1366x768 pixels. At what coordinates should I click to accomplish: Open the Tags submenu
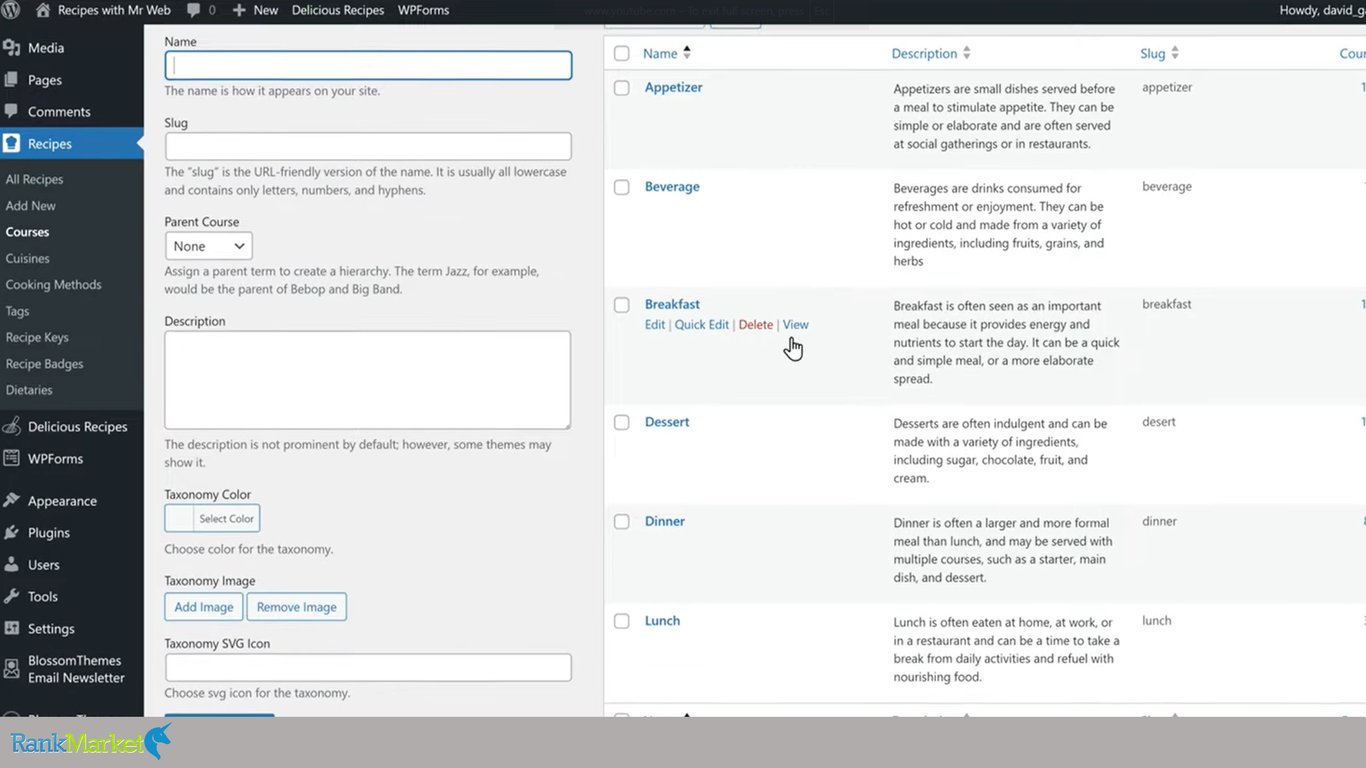(17, 311)
